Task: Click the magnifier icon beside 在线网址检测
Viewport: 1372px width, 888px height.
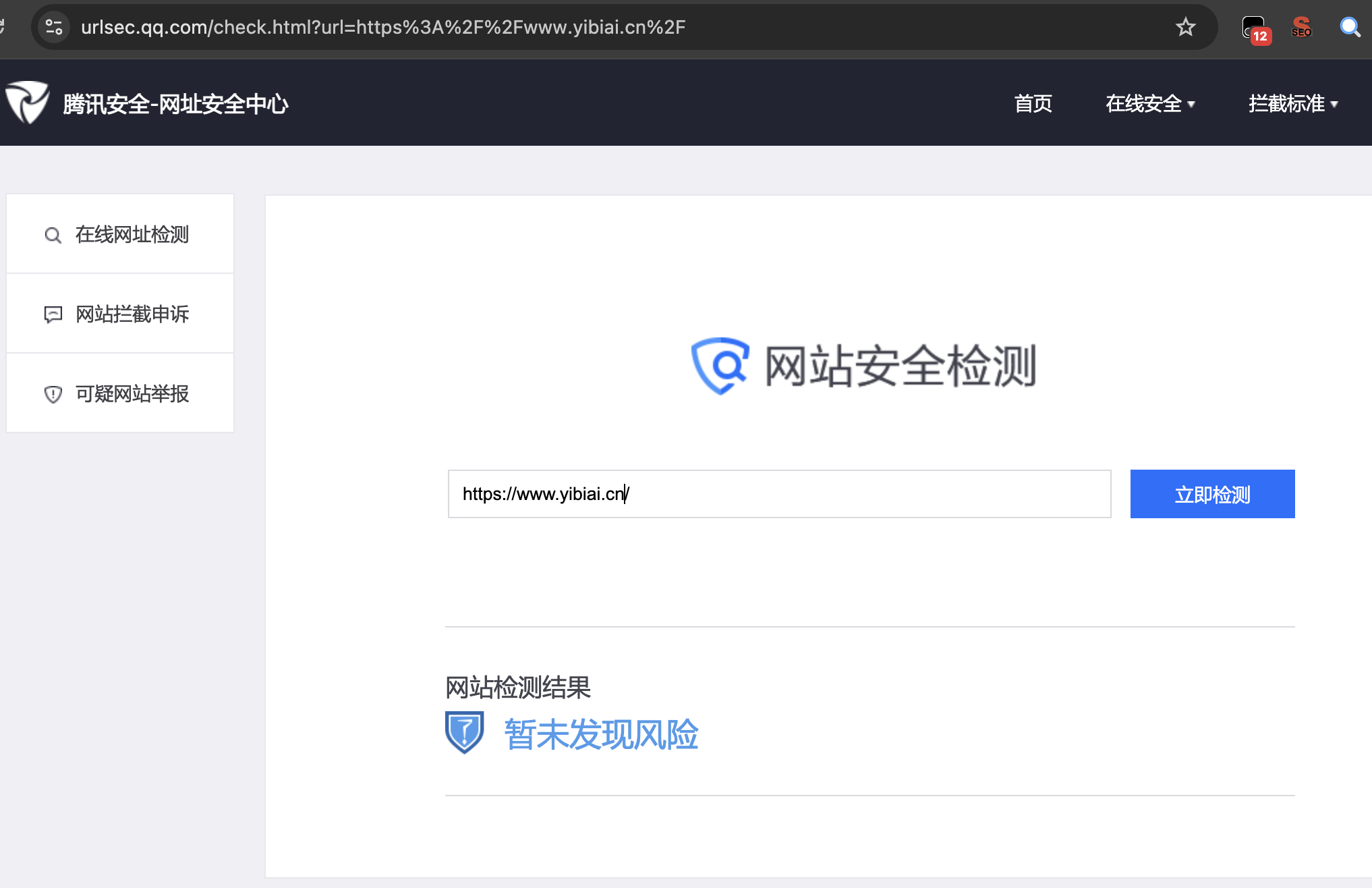Action: click(x=53, y=235)
